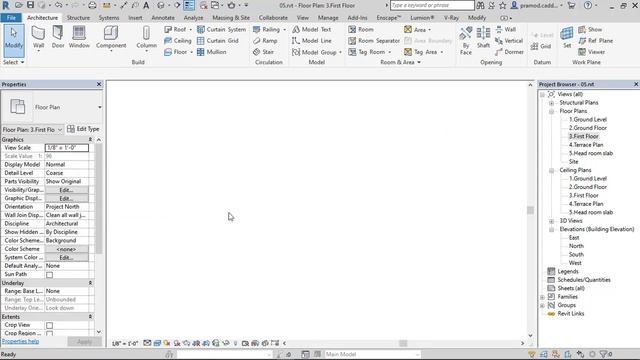640x360 pixels.
Task: Open the 1.Ground Level floor plan
Action: (x=588, y=120)
